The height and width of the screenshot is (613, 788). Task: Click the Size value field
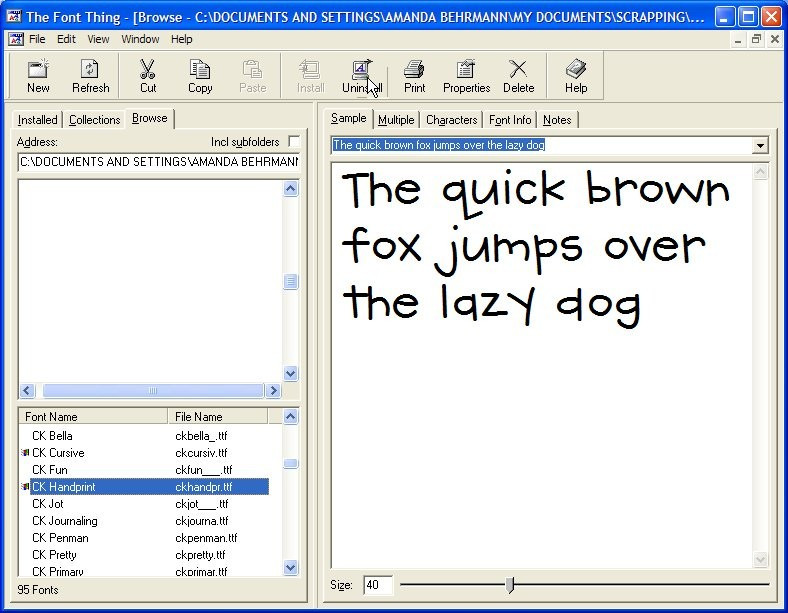tap(377, 585)
